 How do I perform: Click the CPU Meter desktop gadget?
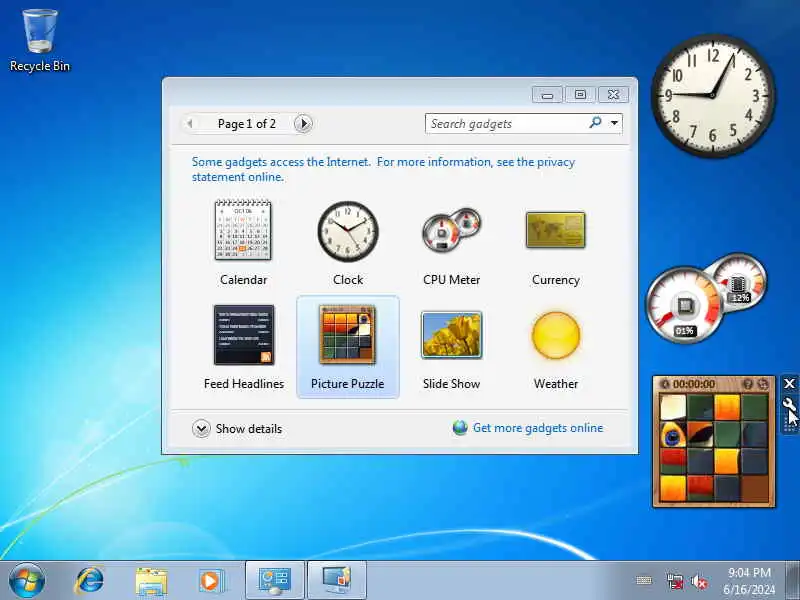click(x=707, y=298)
